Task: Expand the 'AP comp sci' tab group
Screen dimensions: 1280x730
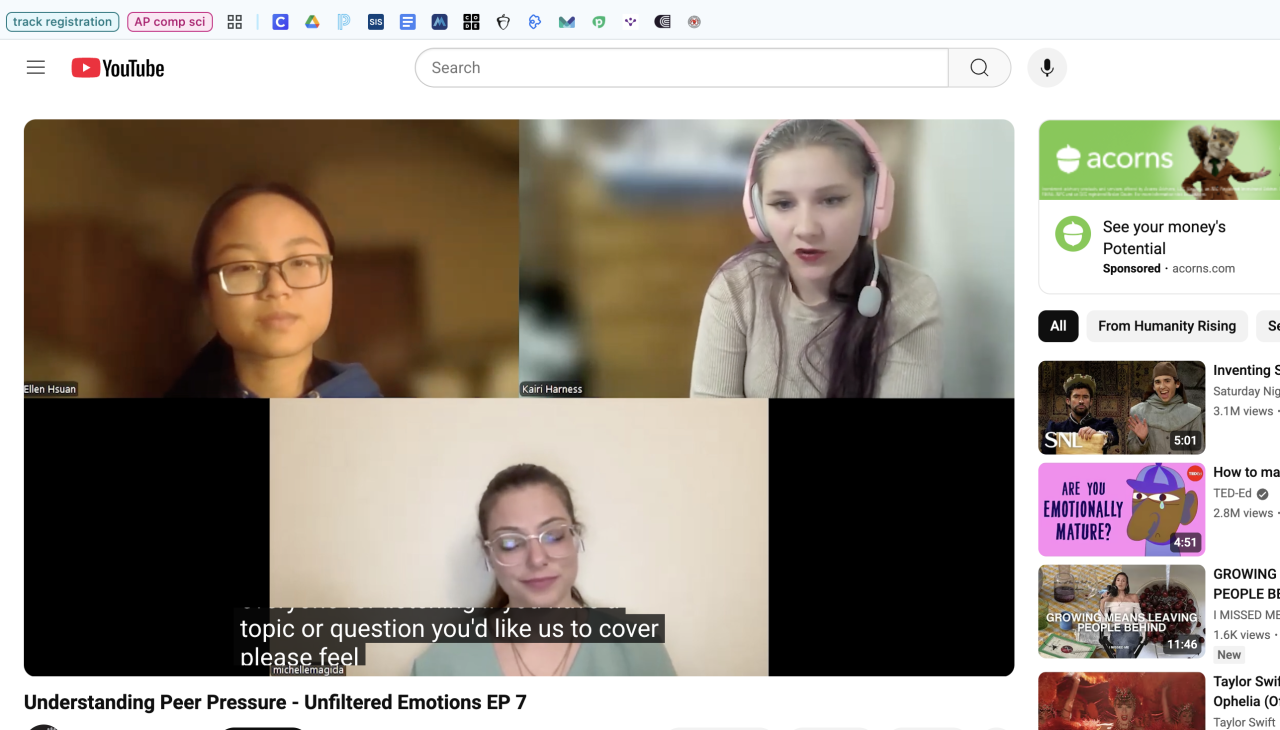Action: [x=170, y=22]
